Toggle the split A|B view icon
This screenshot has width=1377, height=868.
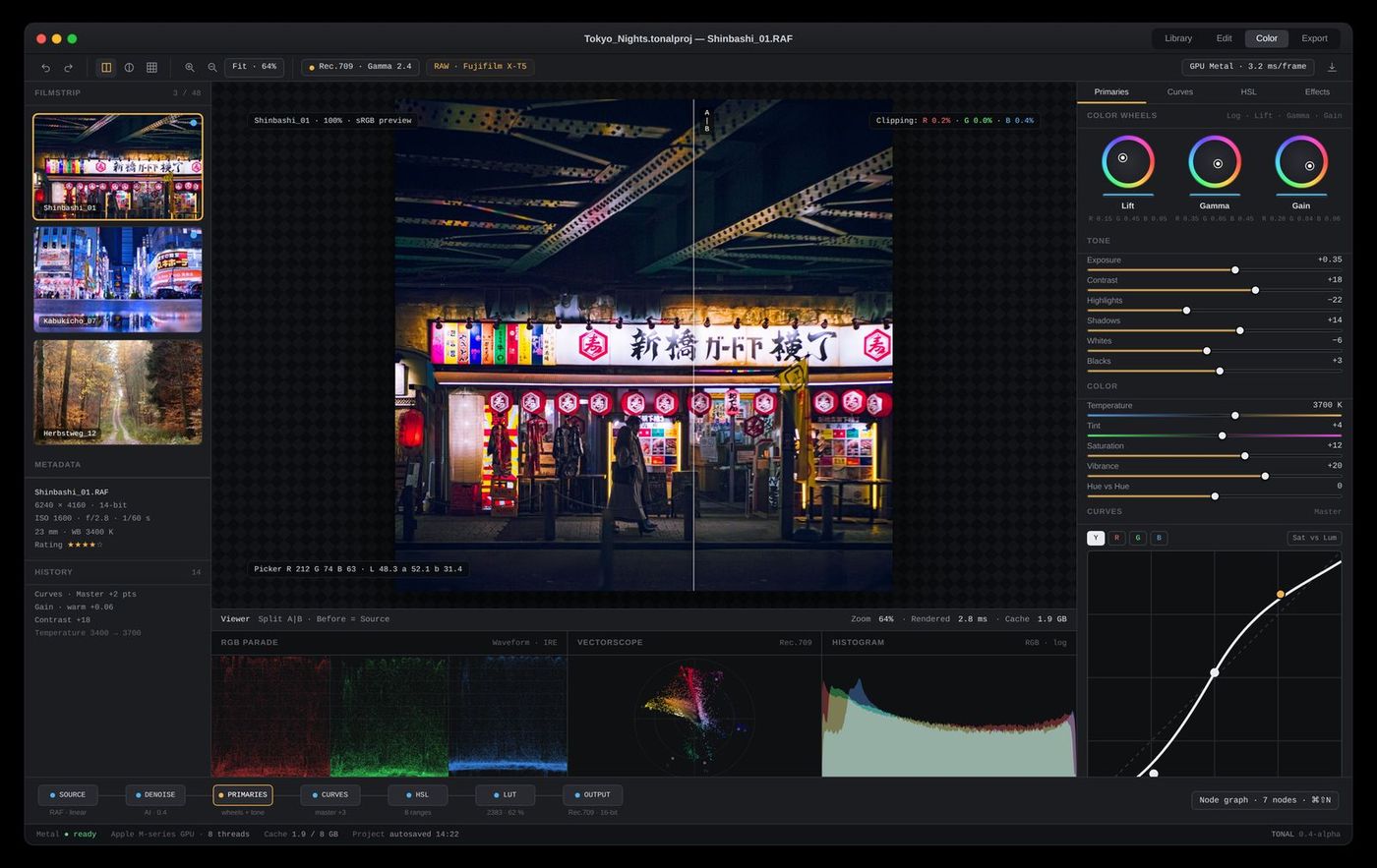click(106, 68)
